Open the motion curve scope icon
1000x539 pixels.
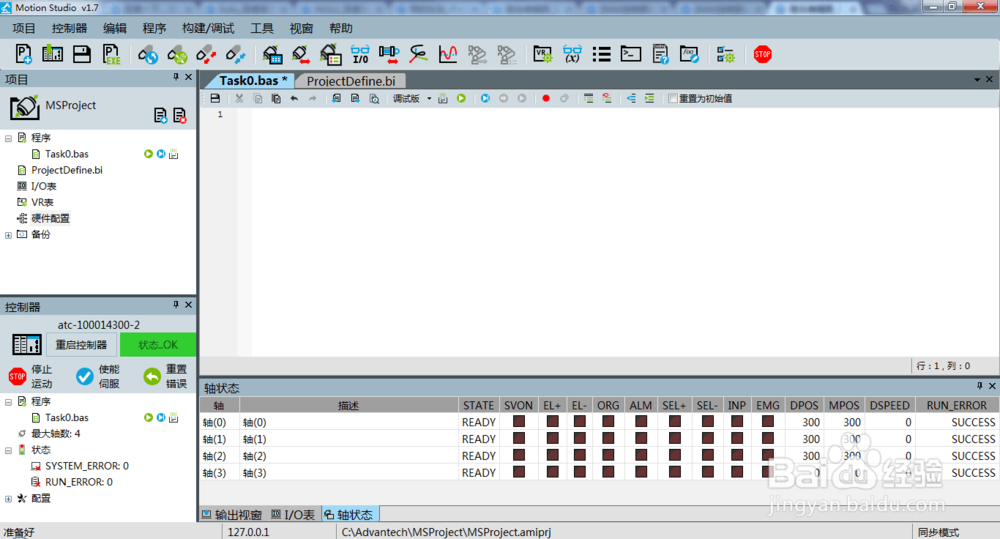point(448,54)
